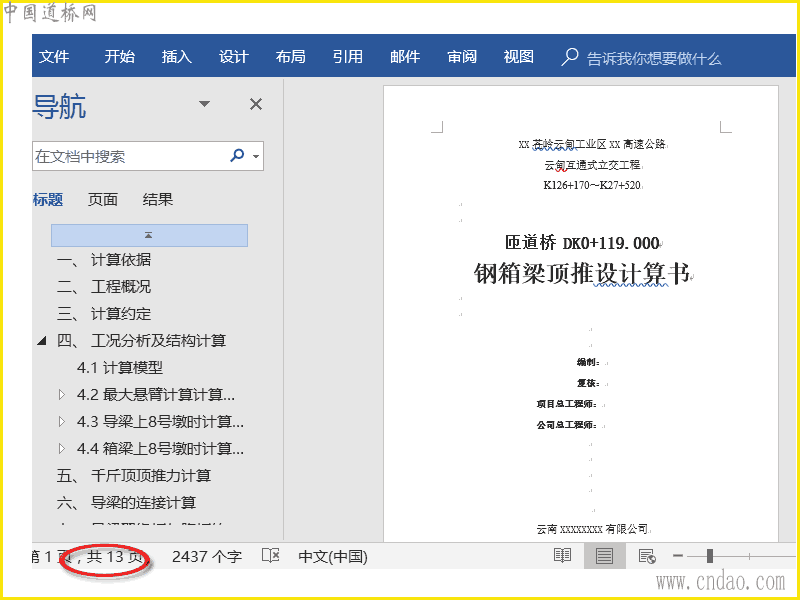
Task: Switch to Web Layout view icon
Action: [647, 556]
